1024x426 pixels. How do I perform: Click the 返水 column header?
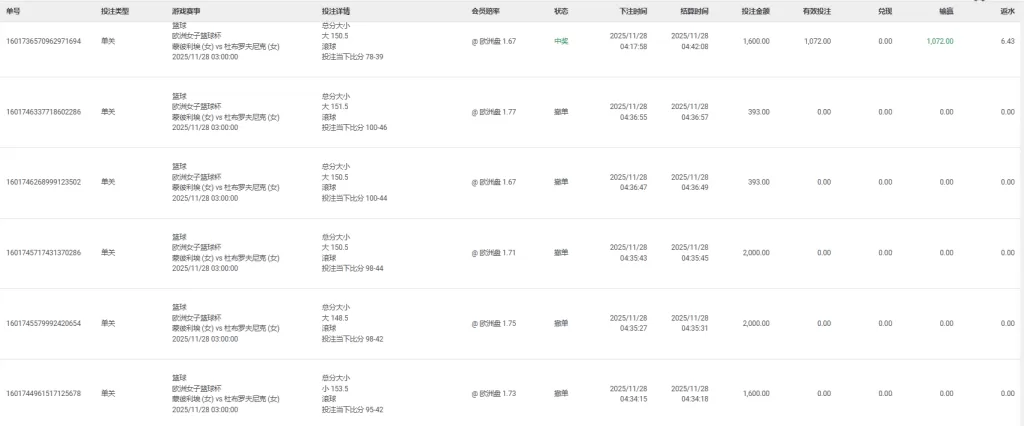(1007, 10)
